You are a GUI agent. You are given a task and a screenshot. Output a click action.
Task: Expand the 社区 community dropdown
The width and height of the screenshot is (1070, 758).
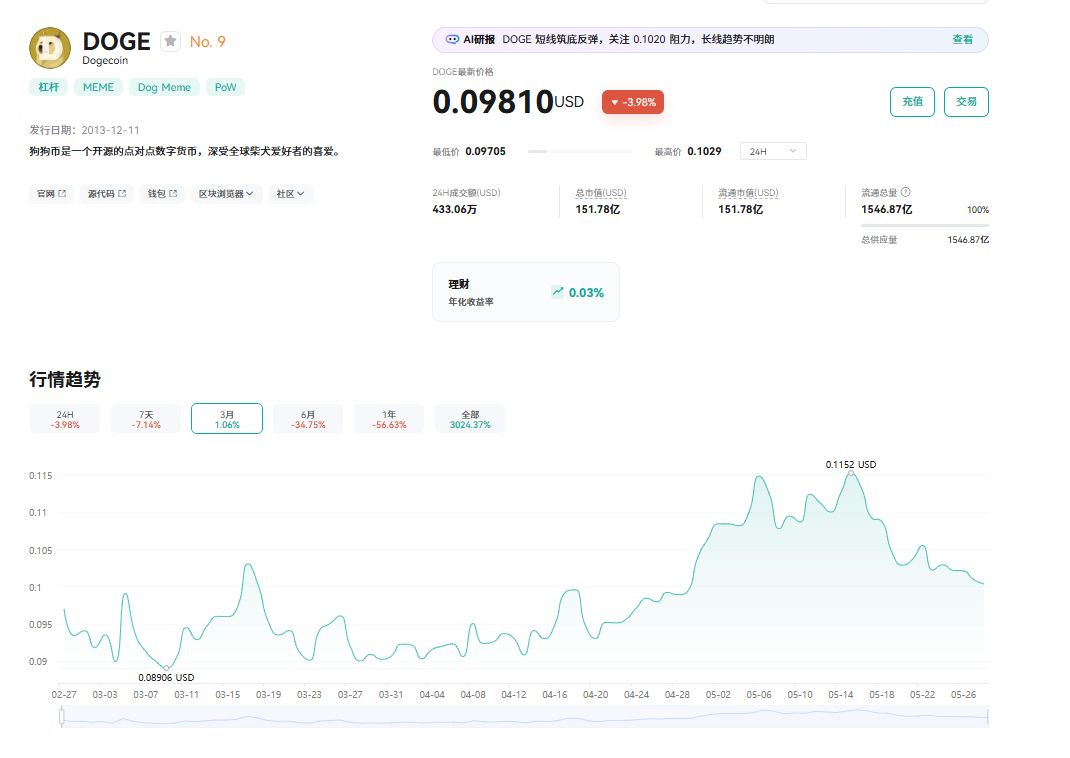(x=291, y=194)
